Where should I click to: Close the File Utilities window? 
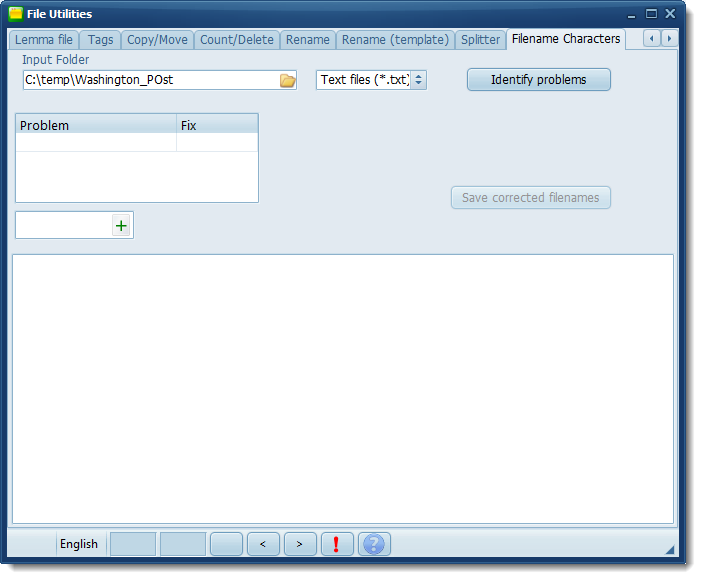click(670, 14)
